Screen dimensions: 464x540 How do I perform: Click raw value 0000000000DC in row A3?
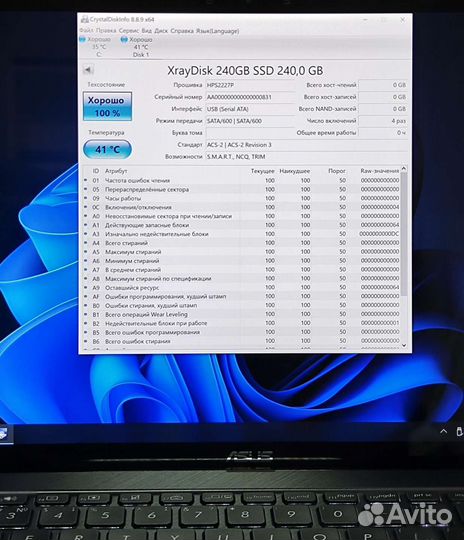point(379,234)
